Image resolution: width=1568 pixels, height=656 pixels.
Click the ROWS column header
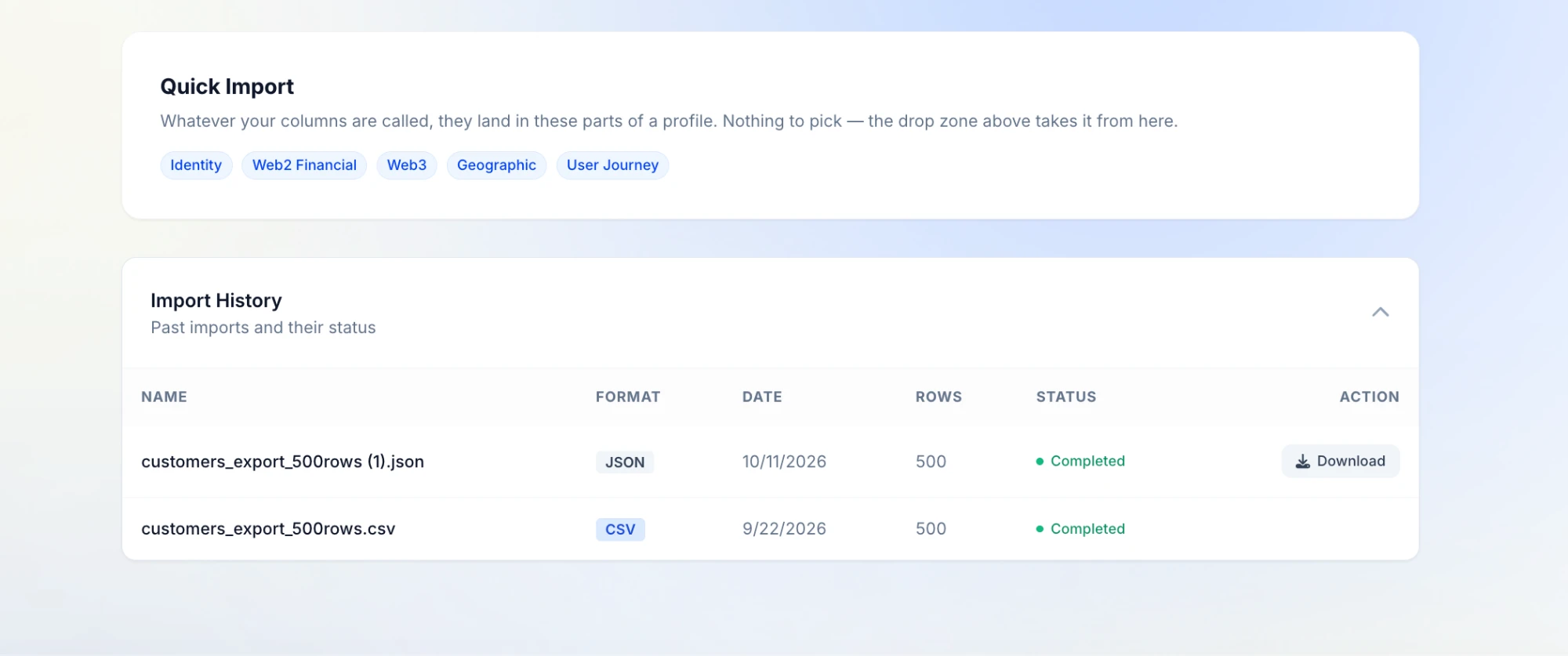coord(938,397)
